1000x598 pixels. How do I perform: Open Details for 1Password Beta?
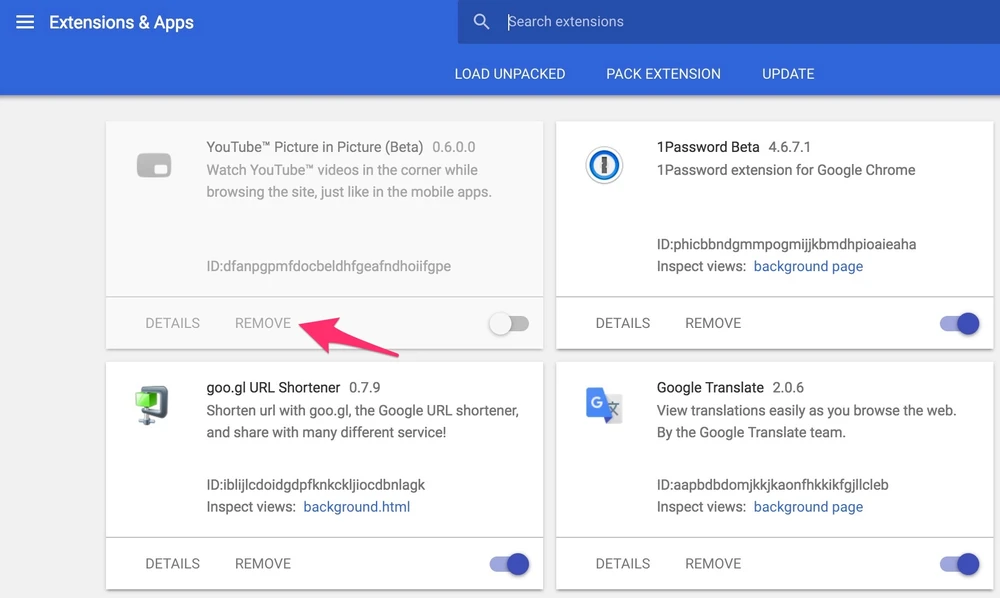(x=623, y=323)
